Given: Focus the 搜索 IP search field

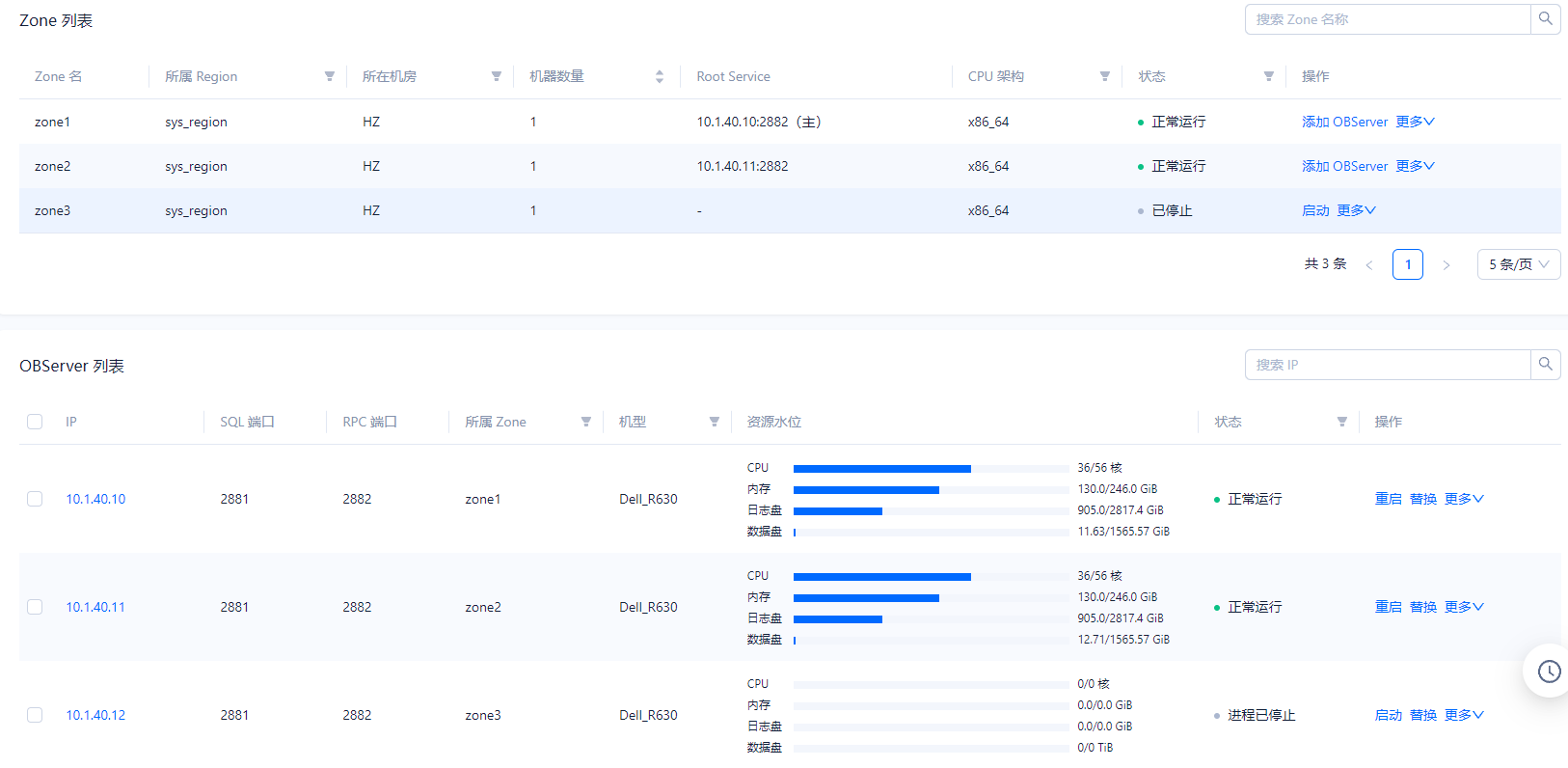Looking at the screenshot, I should click(x=1388, y=365).
